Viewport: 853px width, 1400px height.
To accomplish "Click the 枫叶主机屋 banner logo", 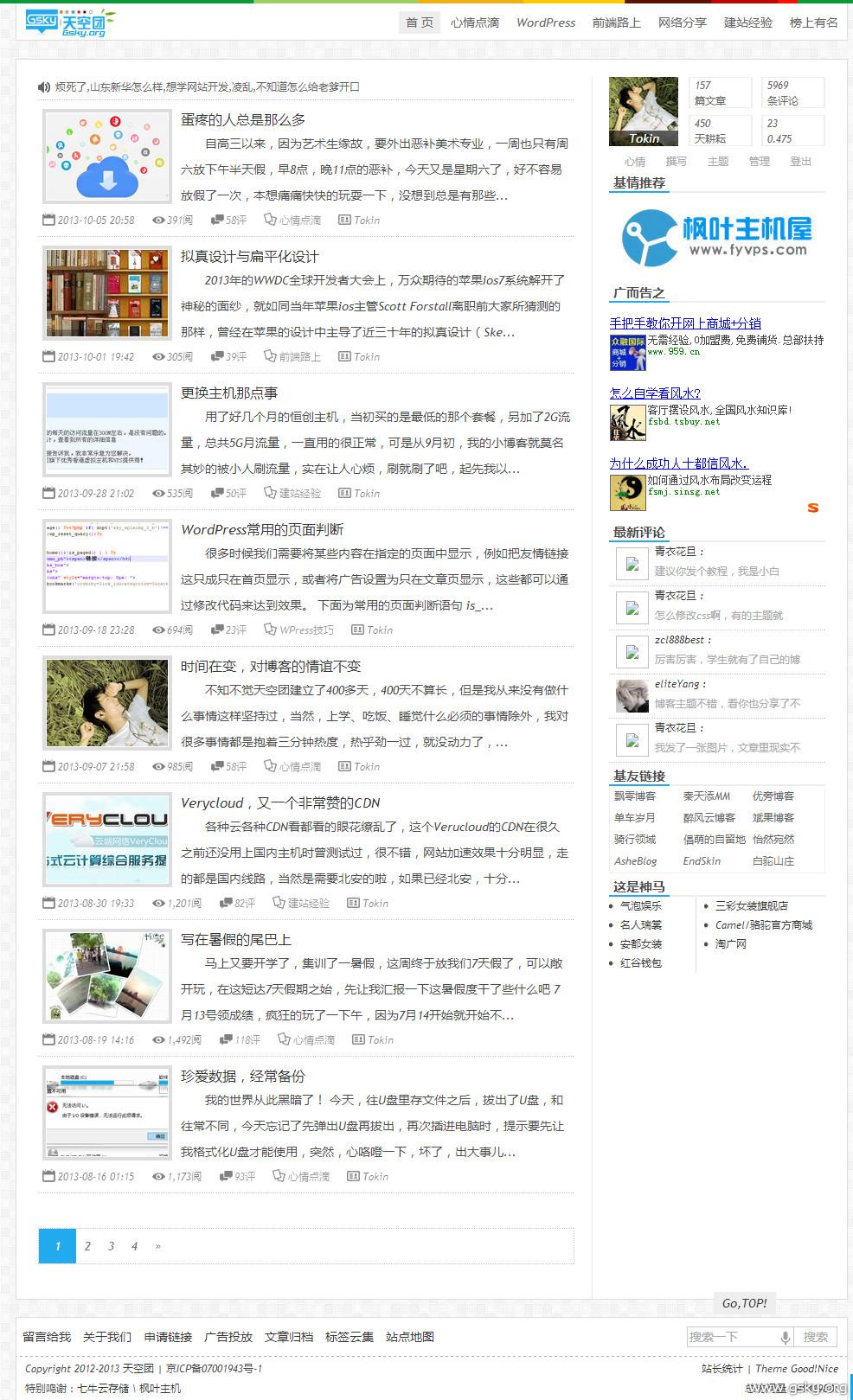I will pyautogui.click(x=716, y=236).
